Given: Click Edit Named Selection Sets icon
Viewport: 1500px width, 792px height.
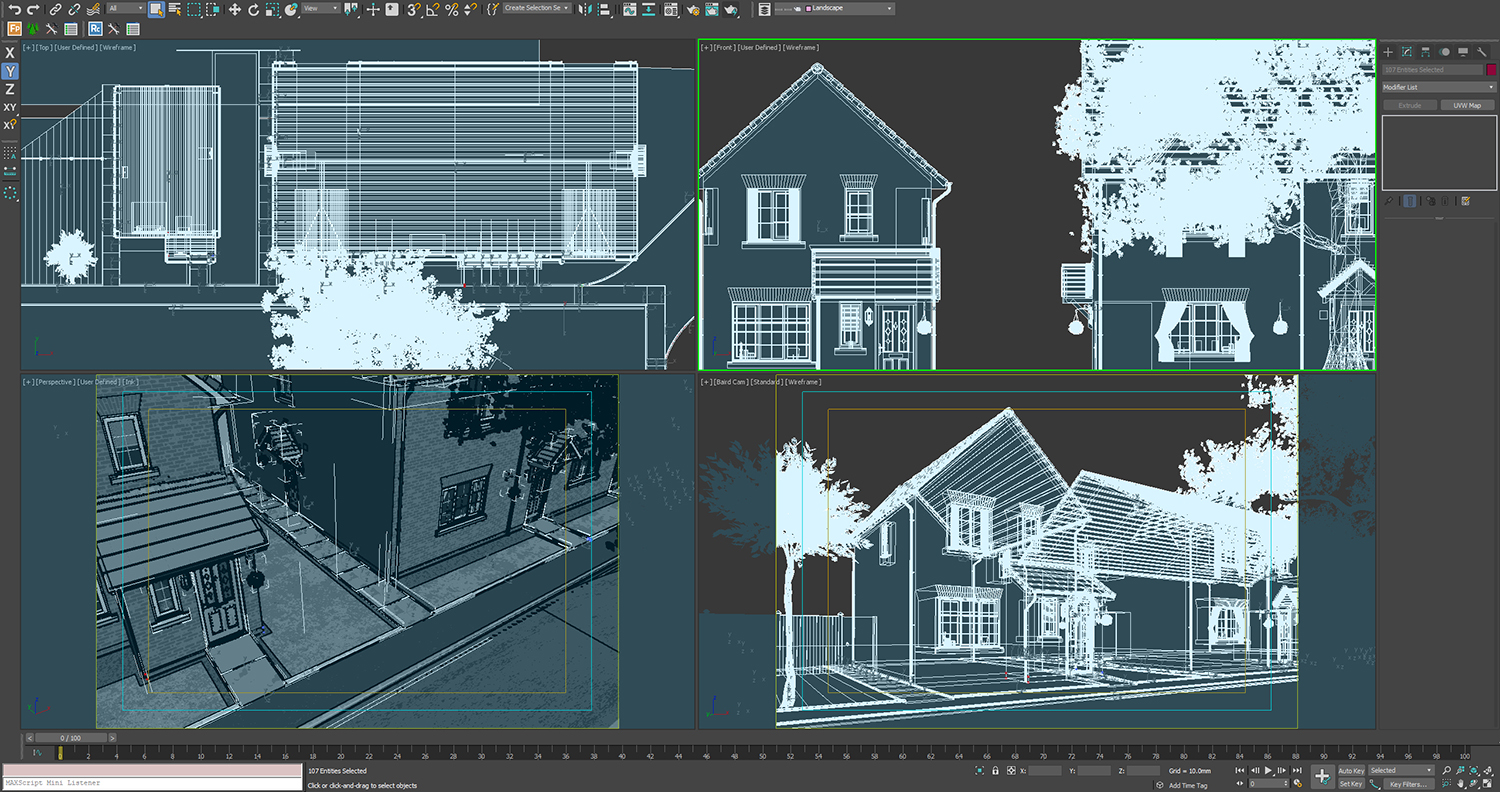Looking at the screenshot, I should point(493,9).
